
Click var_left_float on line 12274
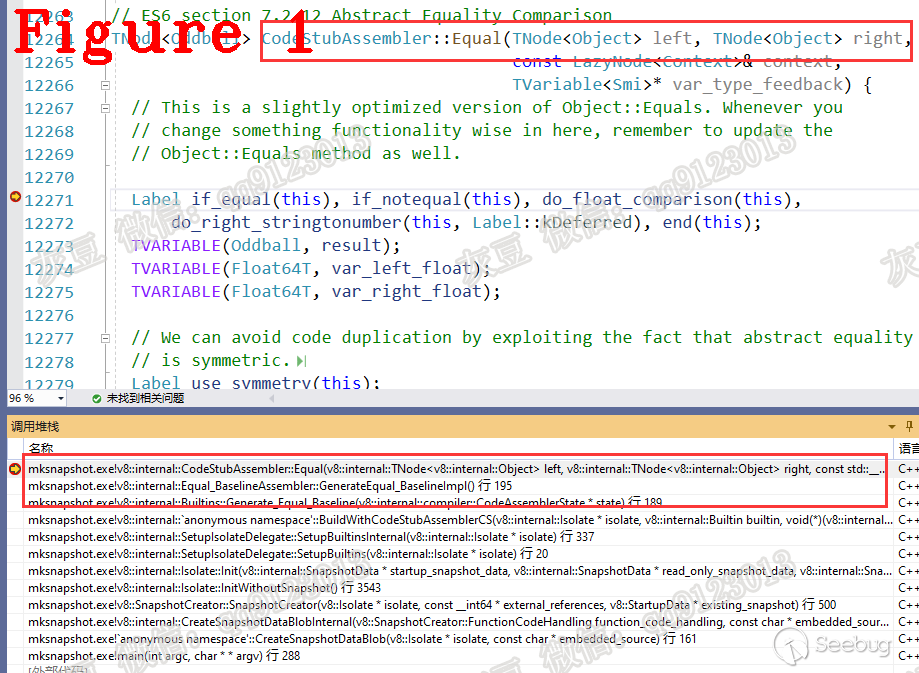click(401, 269)
